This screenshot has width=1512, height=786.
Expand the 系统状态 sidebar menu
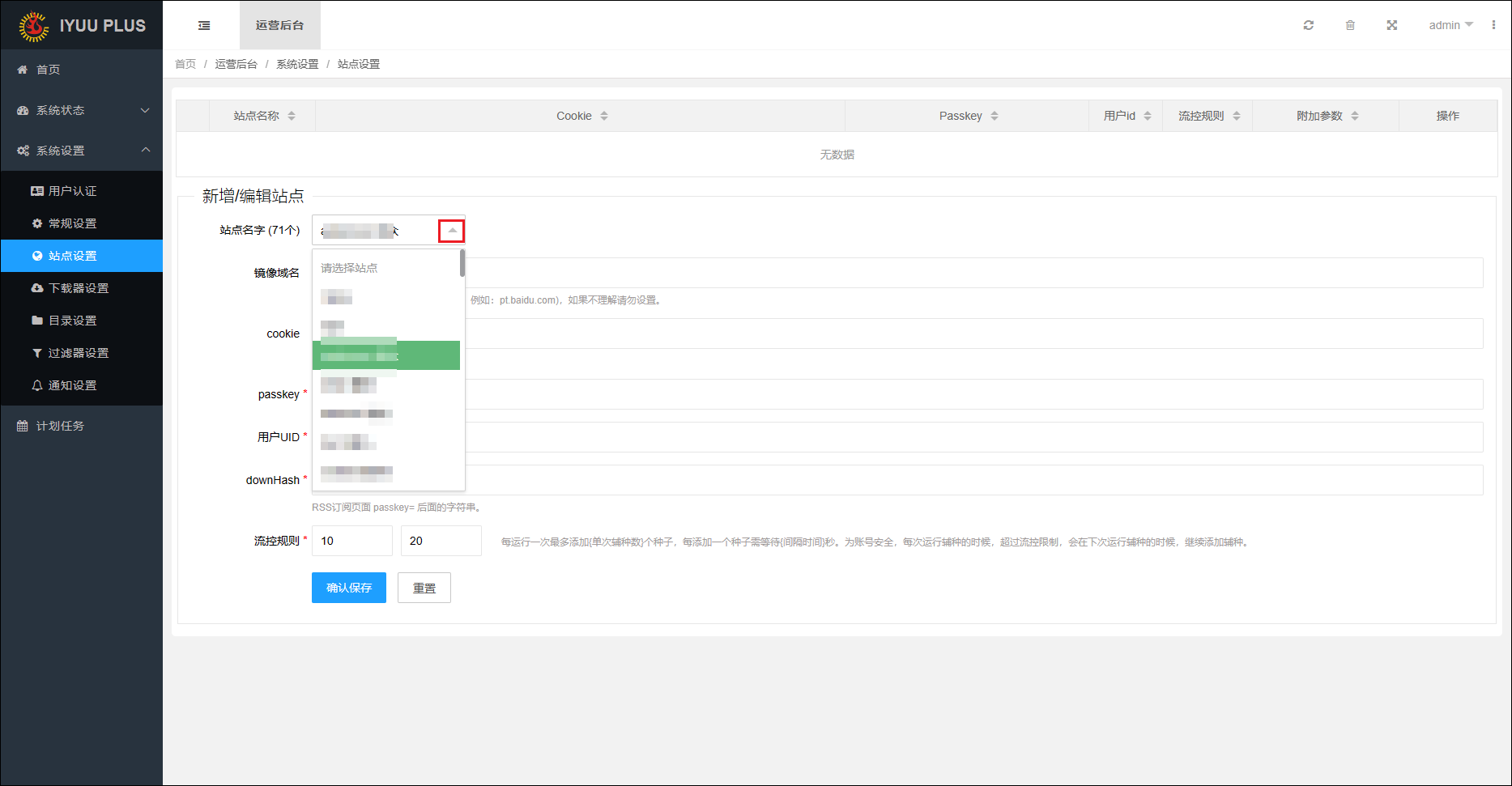tap(81, 110)
